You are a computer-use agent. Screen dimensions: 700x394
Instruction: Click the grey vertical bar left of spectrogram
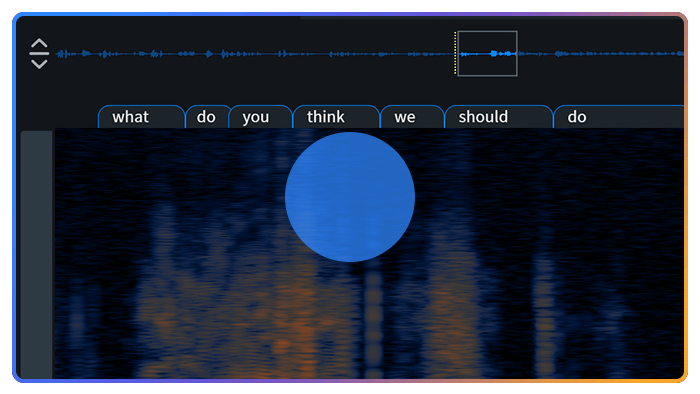[x=37, y=255]
